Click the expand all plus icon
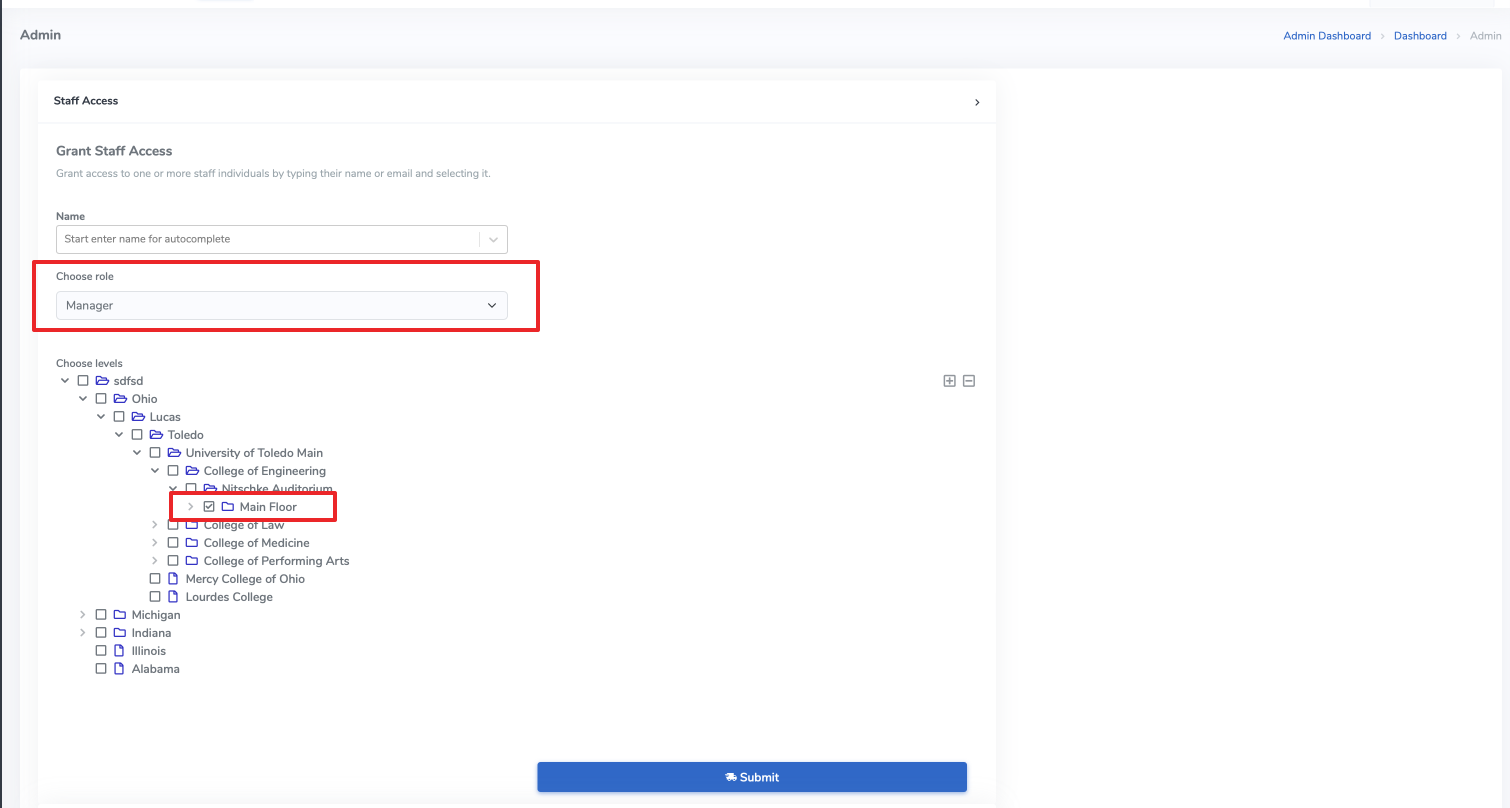 [x=949, y=381]
